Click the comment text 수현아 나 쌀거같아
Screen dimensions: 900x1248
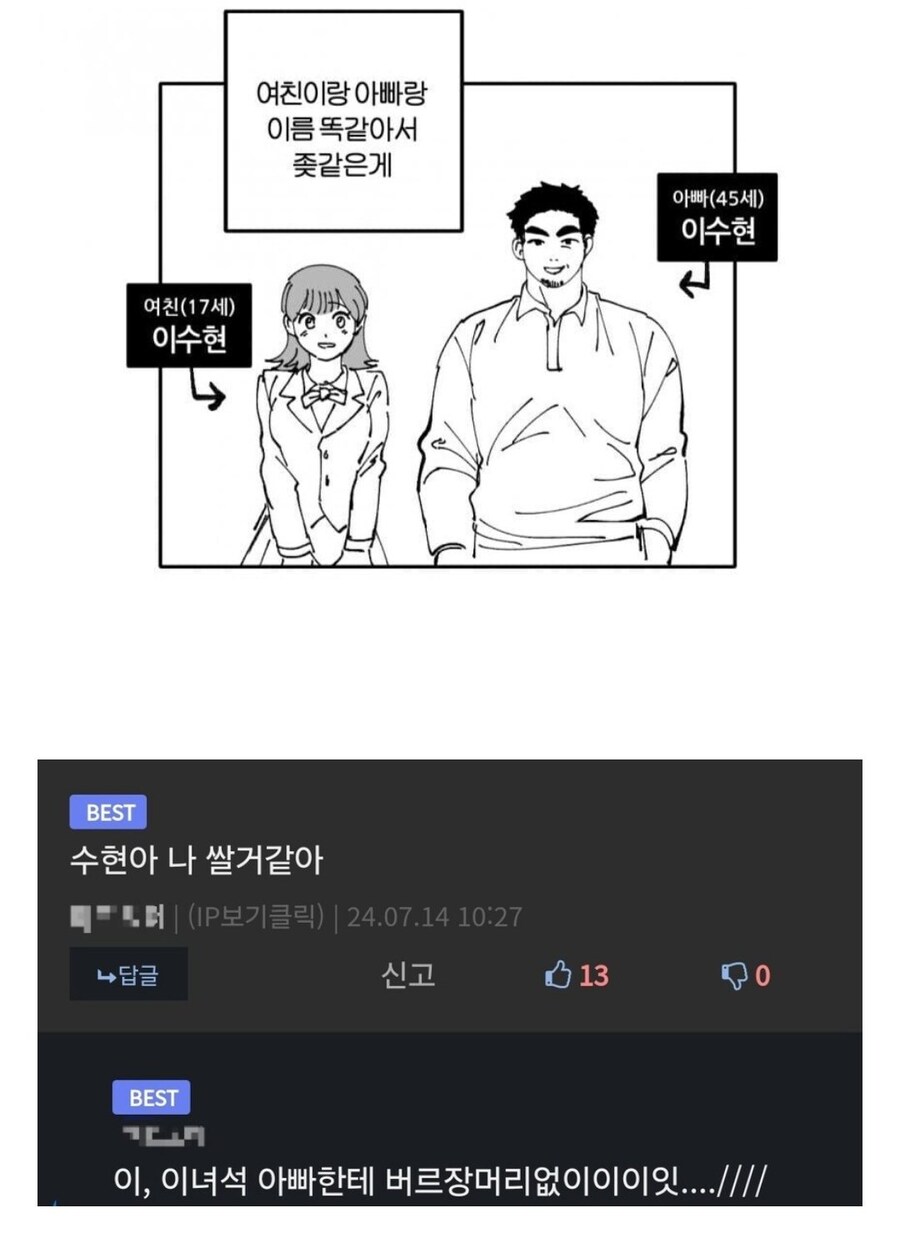pyautogui.click(x=196, y=860)
